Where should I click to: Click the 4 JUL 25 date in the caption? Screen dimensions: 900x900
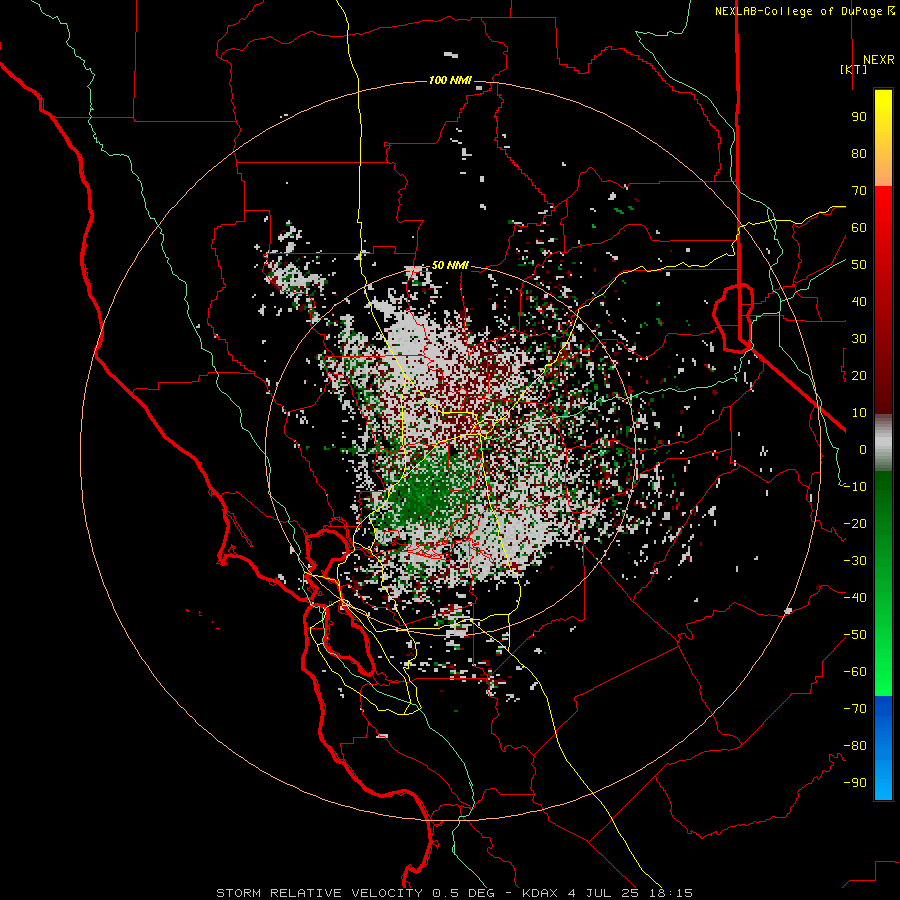click(x=605, y=893)
